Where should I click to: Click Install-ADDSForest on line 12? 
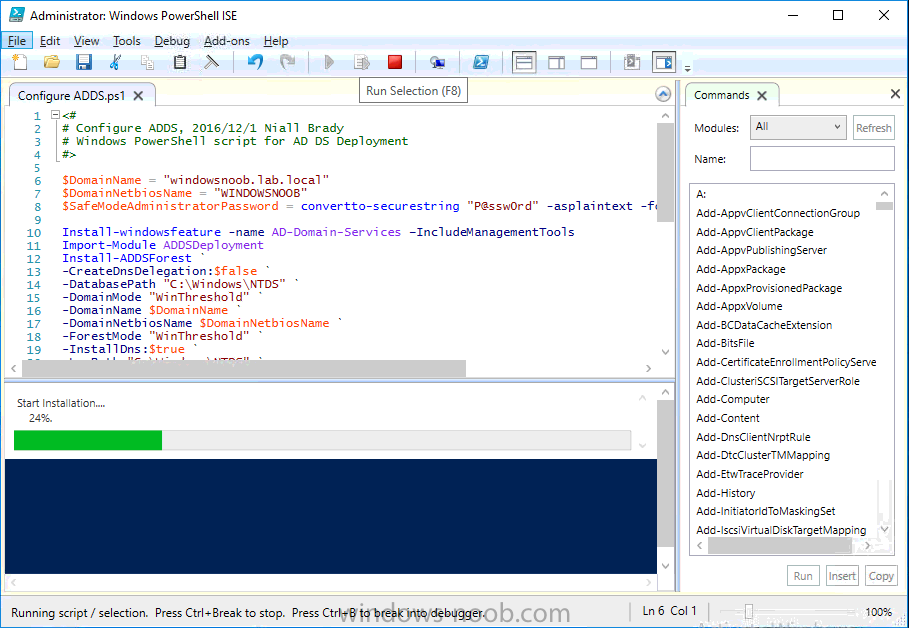pyautogui.click(x=126, y=258)
